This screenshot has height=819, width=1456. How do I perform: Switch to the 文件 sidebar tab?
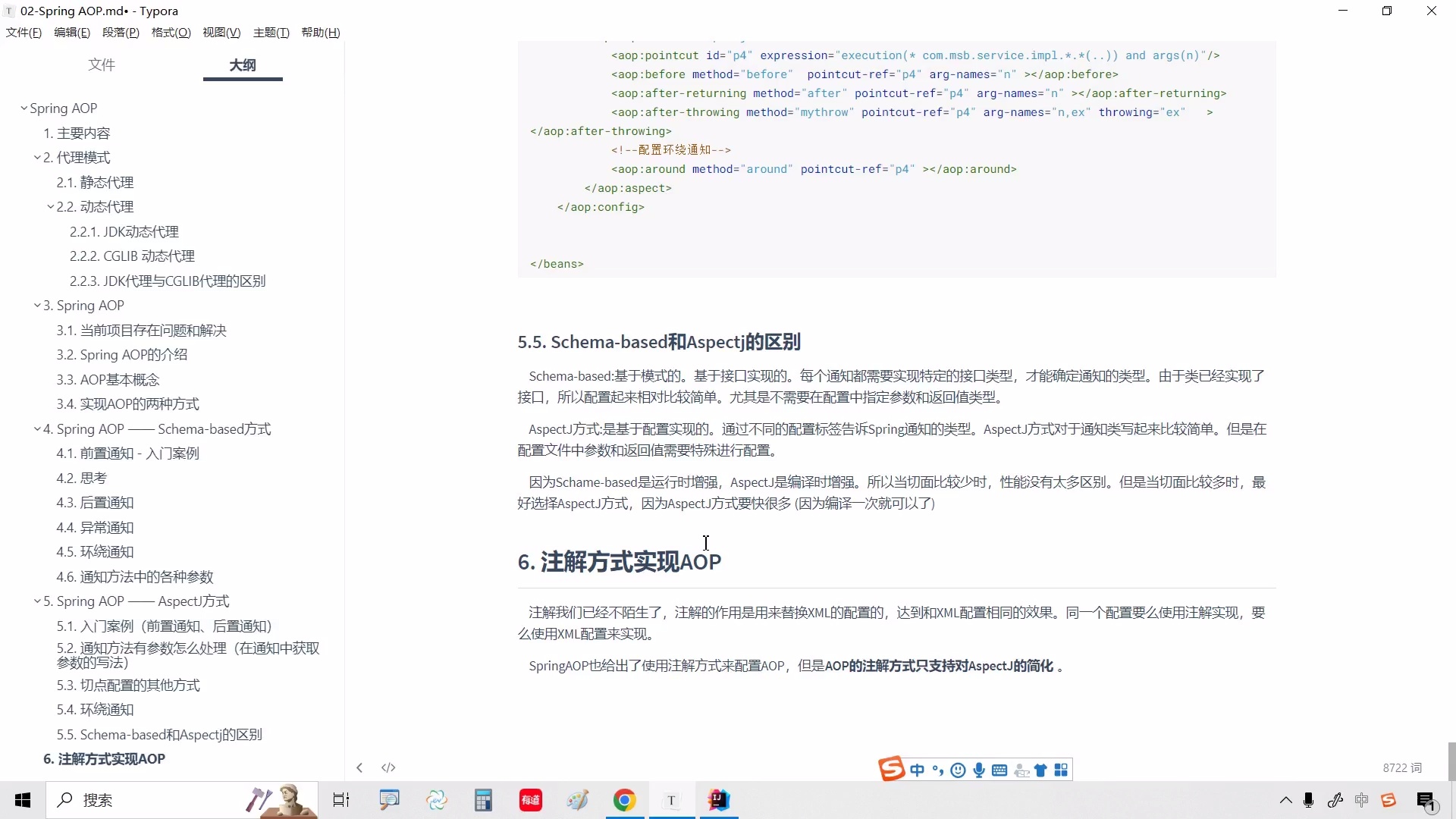click(x=102, y=65)
